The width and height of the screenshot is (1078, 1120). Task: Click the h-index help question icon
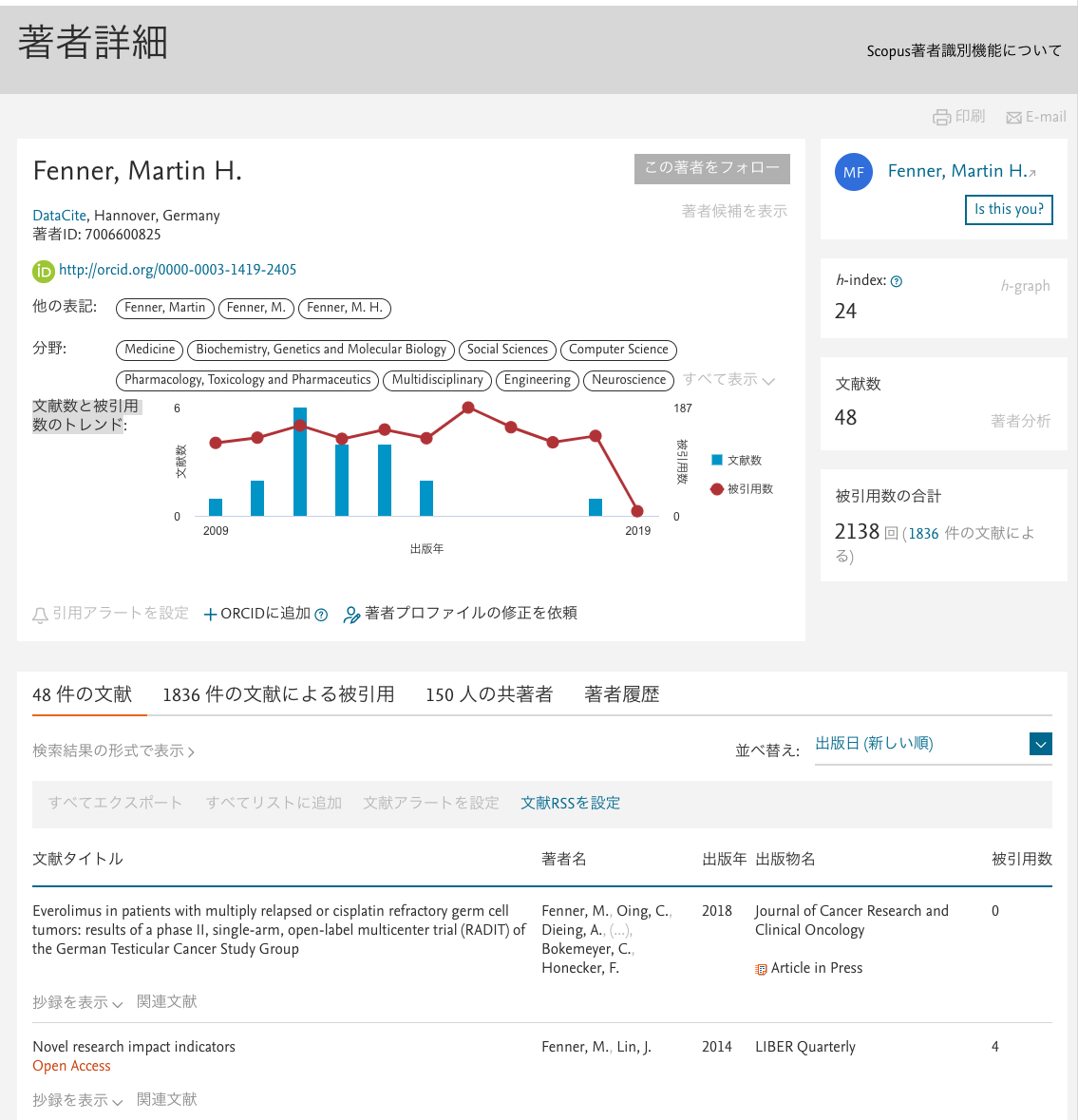click(x=897, y=281)
